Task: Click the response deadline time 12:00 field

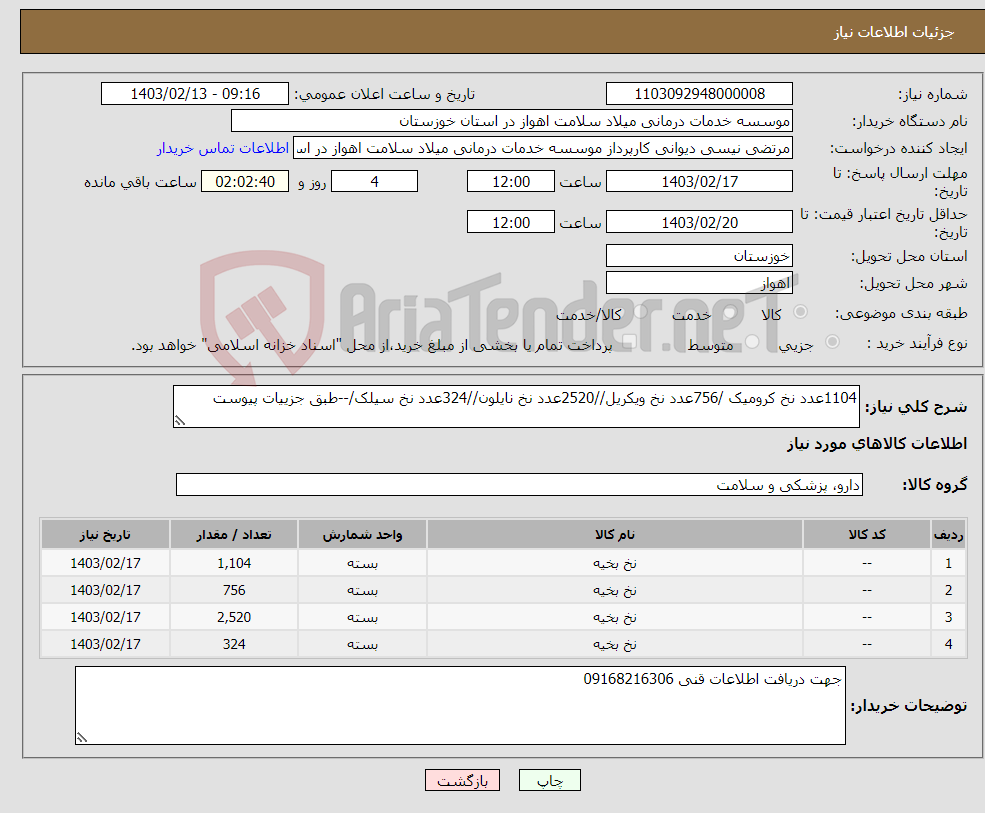Action: pyautogui.click(x=511, y=182)
